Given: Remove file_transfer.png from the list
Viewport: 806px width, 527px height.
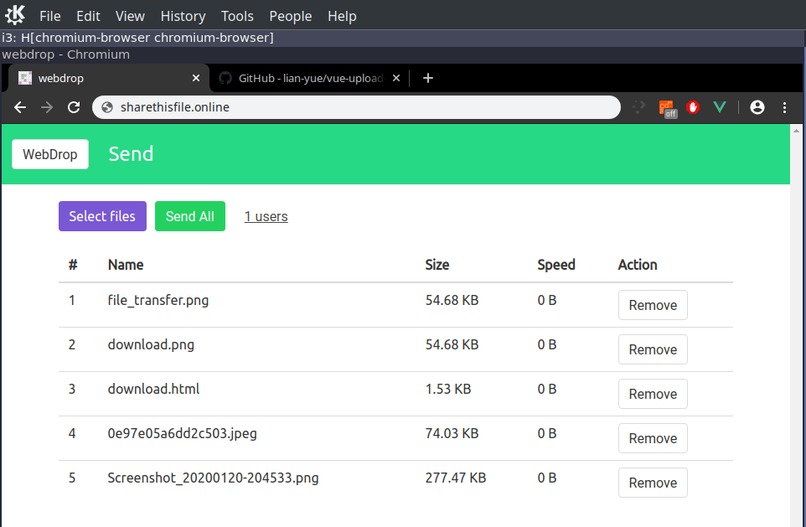Looking at the screenshot, I should tap(653, 305).
